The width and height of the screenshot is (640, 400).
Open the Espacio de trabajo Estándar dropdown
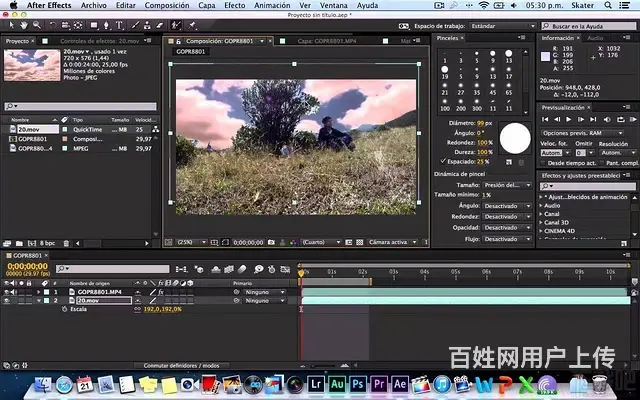[x=503, y=26]
